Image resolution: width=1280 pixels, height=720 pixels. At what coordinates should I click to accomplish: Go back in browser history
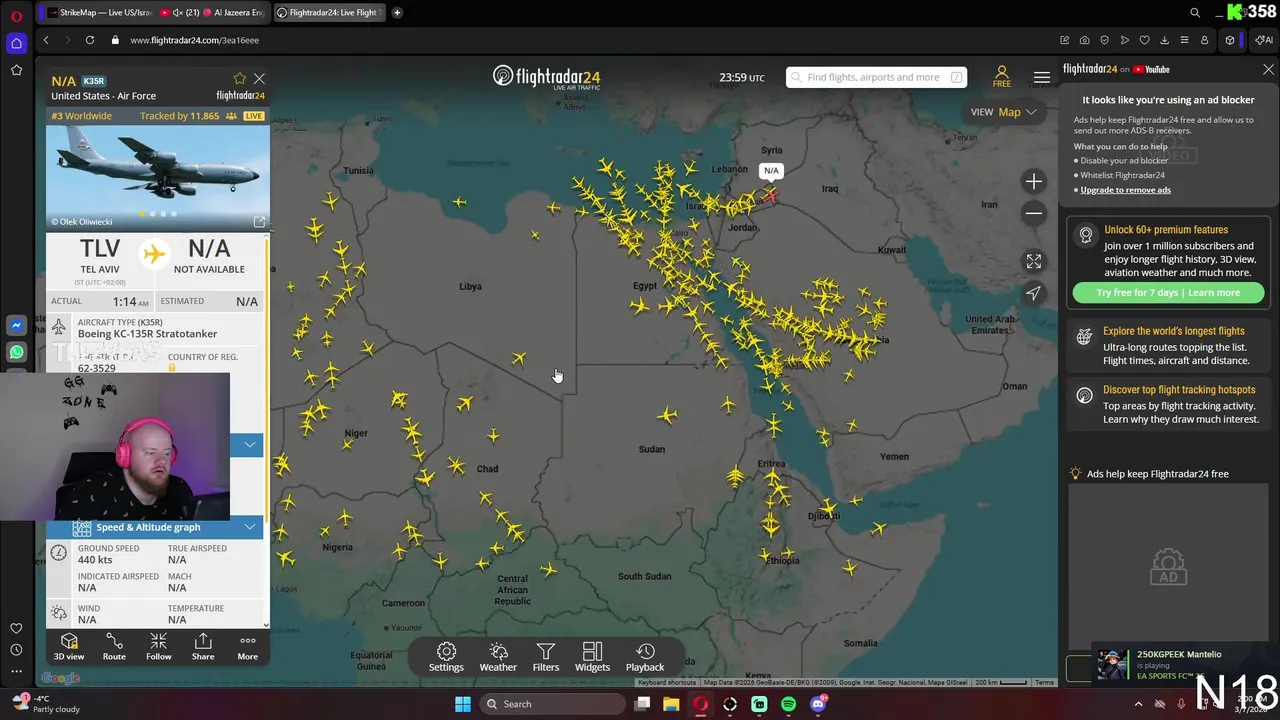(46, 40)
